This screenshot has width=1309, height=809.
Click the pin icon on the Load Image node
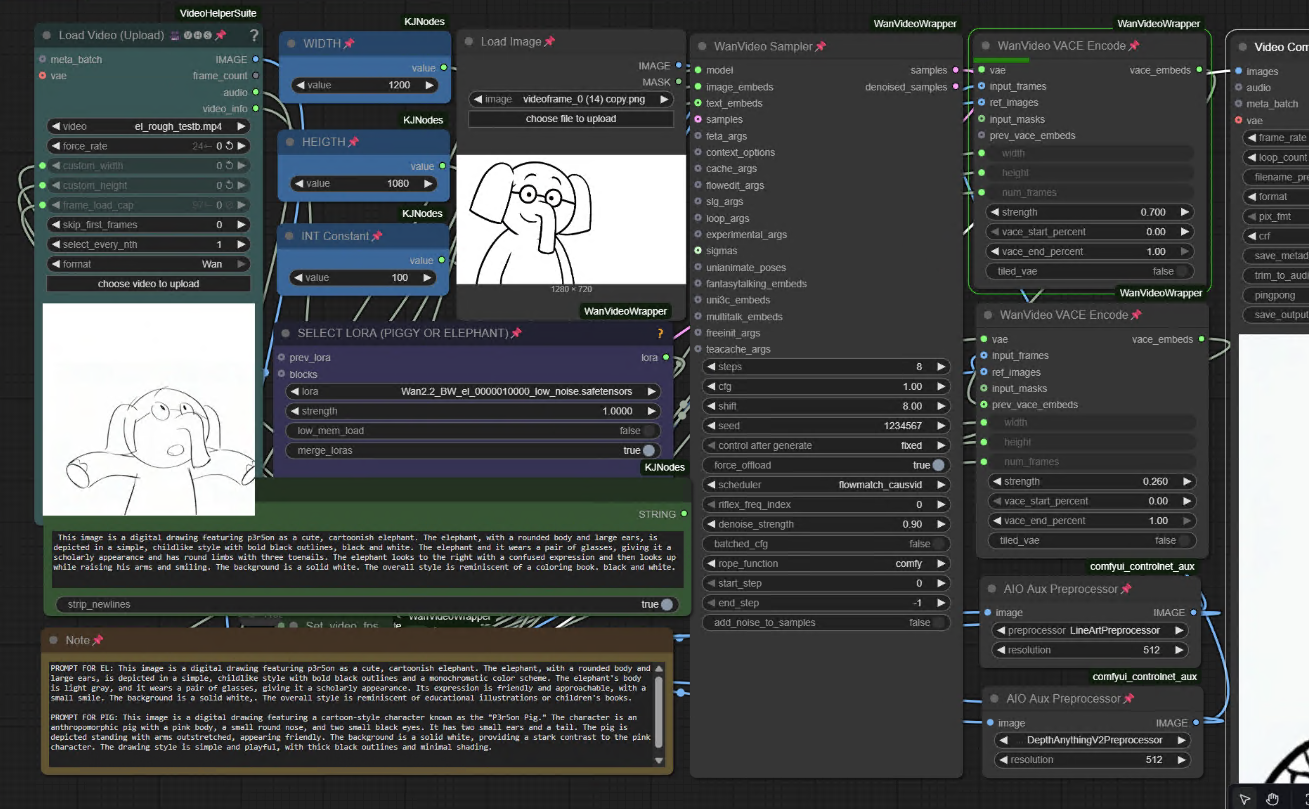549,42
